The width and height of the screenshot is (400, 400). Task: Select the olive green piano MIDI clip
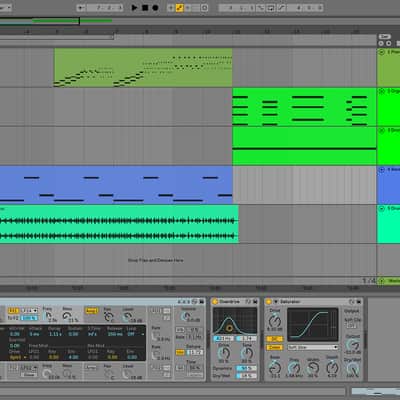(143, 68)
